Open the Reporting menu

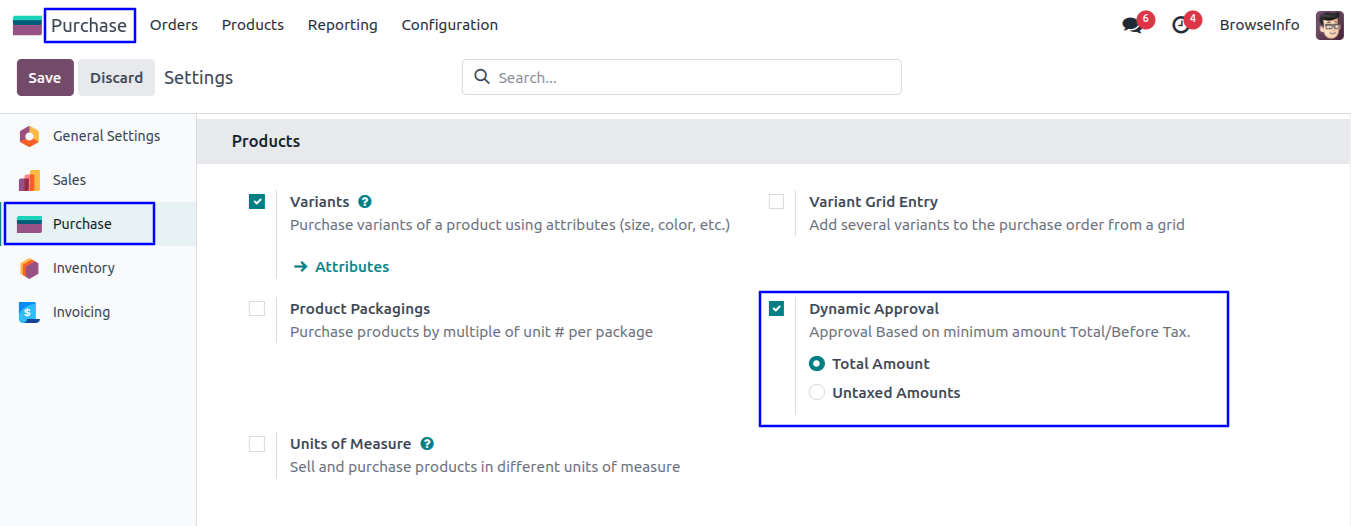342,25
